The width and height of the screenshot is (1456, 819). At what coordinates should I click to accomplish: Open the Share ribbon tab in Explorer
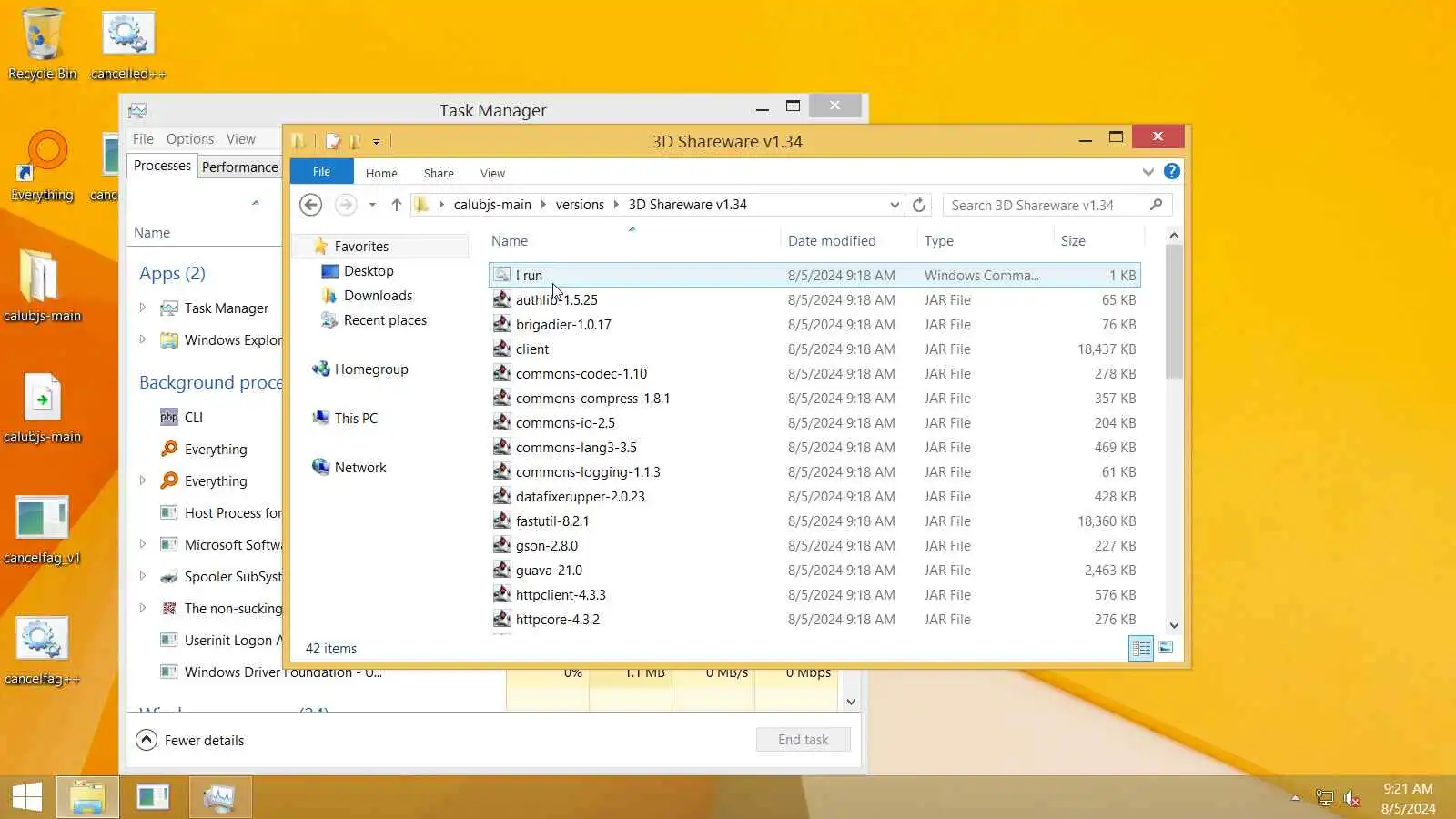439,173
